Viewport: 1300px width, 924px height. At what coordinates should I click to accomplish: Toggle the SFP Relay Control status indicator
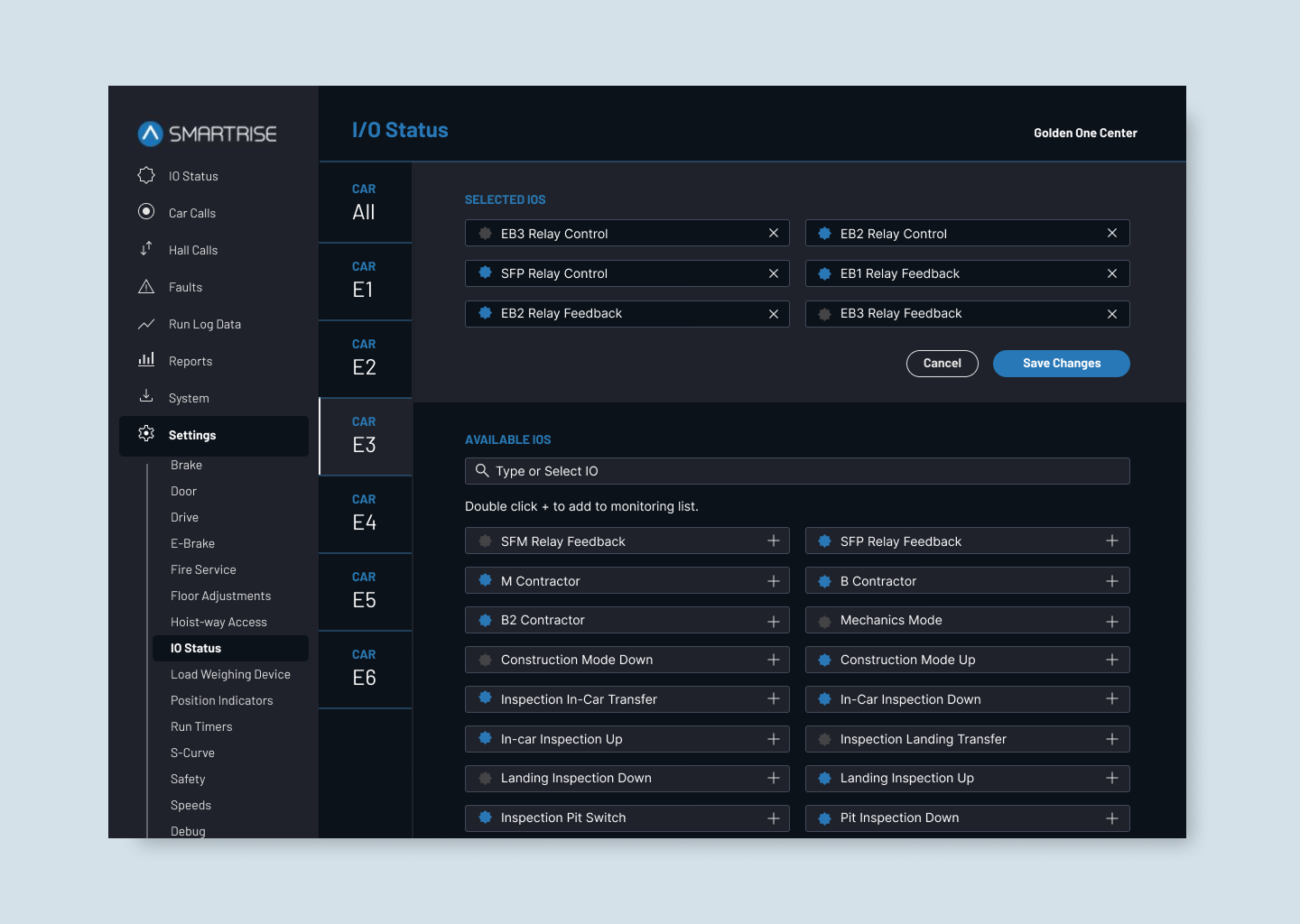485,273
